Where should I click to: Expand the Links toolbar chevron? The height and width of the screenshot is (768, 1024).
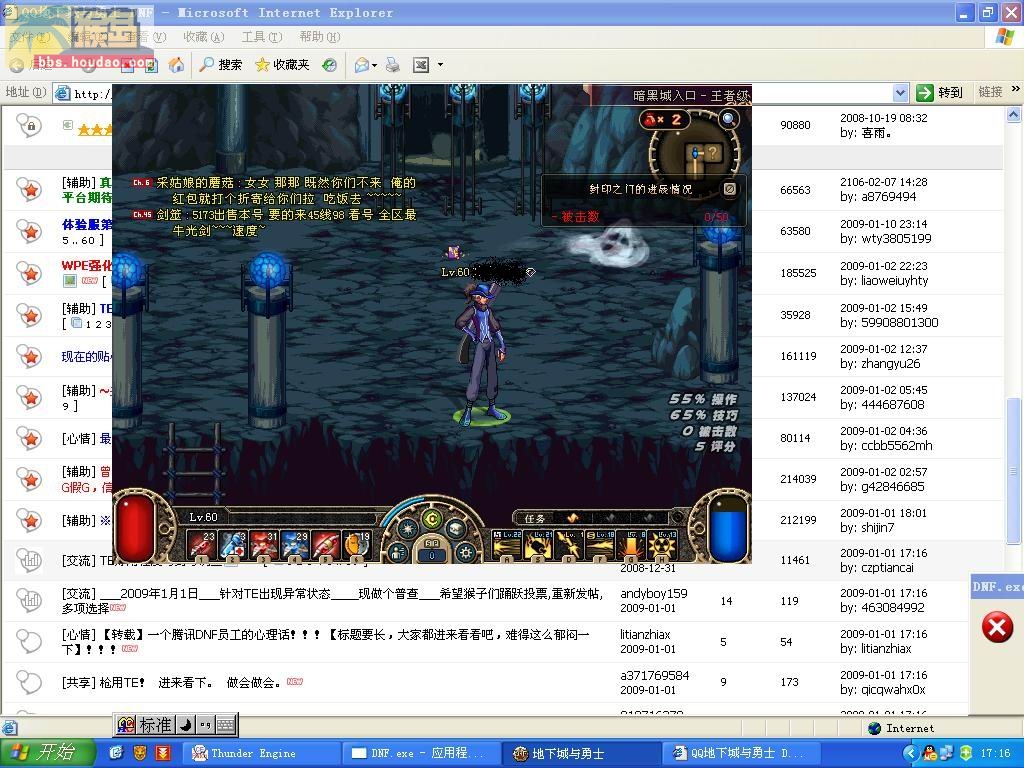pyautogui.click(x=1016, y=89)
